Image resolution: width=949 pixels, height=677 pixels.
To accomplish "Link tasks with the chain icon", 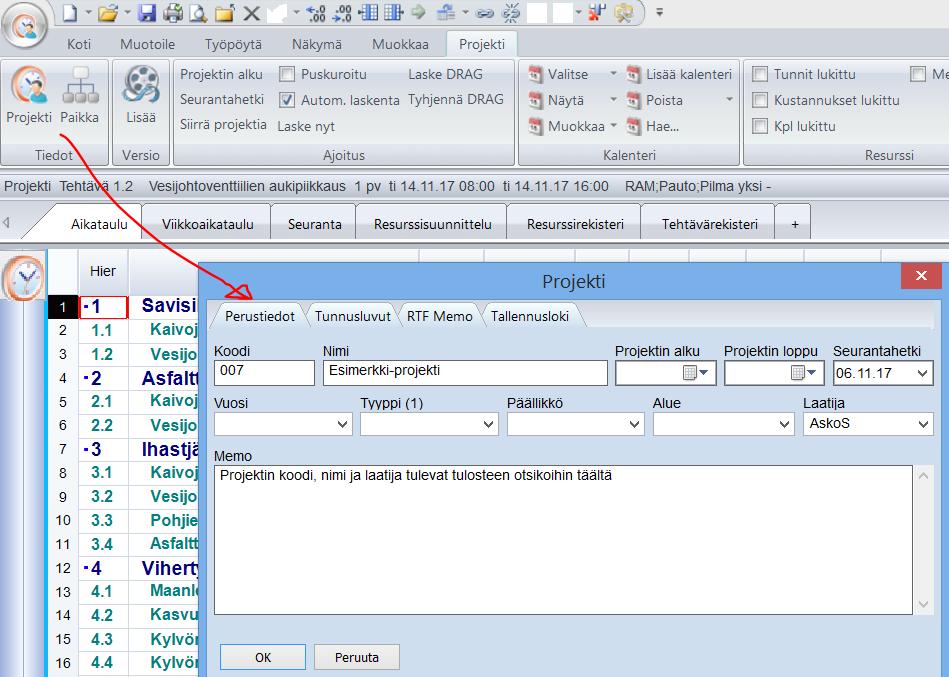I will [484, 12].
